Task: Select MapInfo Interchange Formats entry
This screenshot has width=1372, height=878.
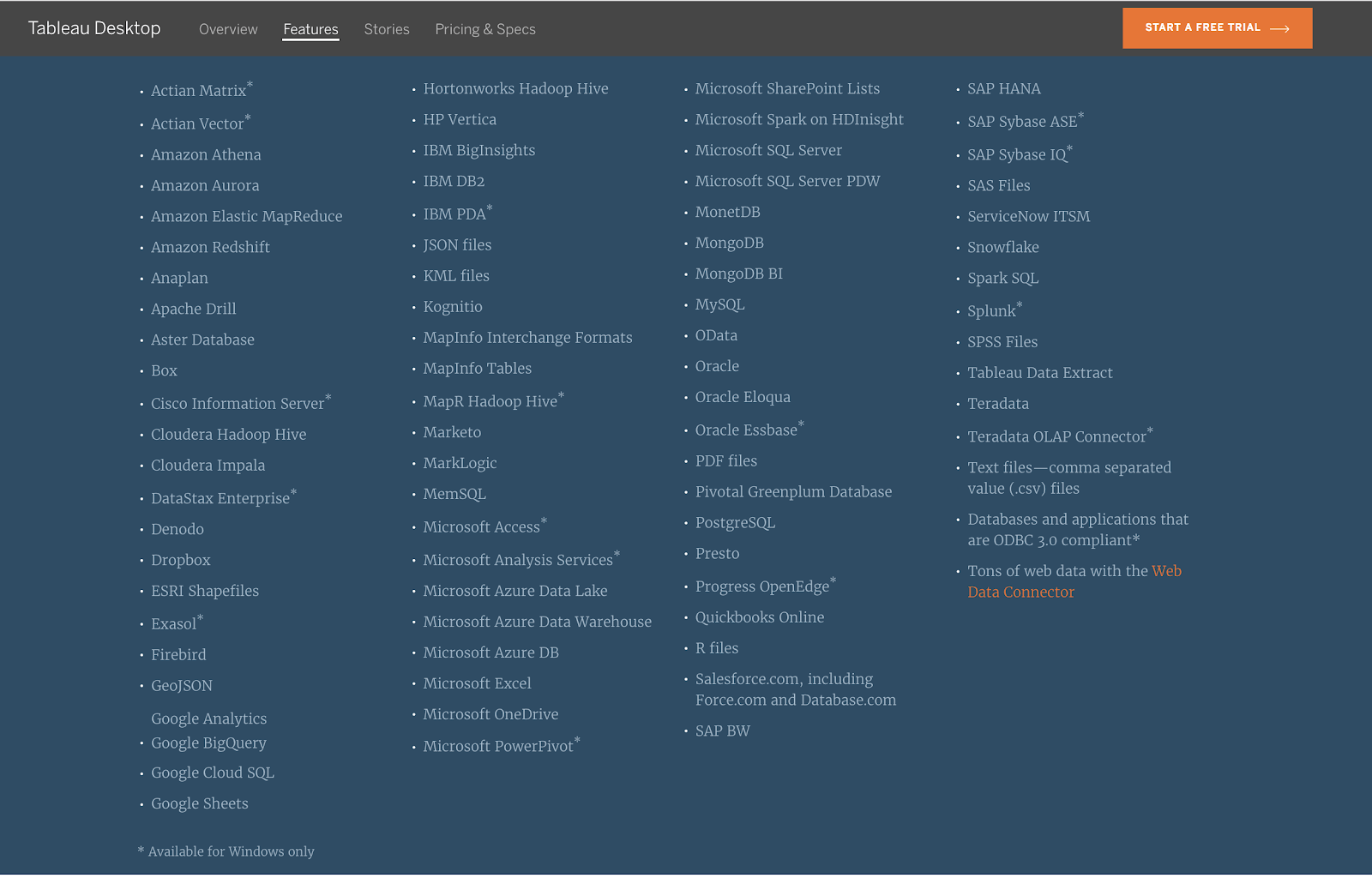Action: (527, 337)
